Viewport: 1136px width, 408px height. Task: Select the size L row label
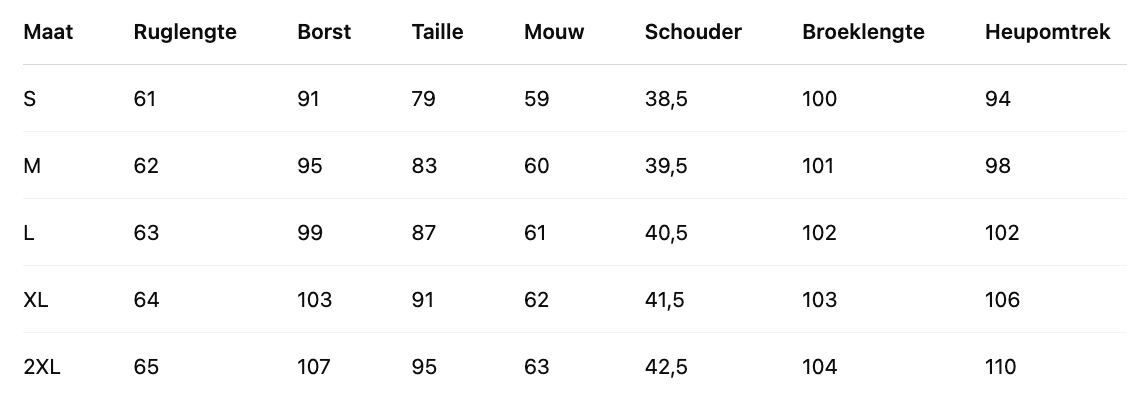pos(29,233)
